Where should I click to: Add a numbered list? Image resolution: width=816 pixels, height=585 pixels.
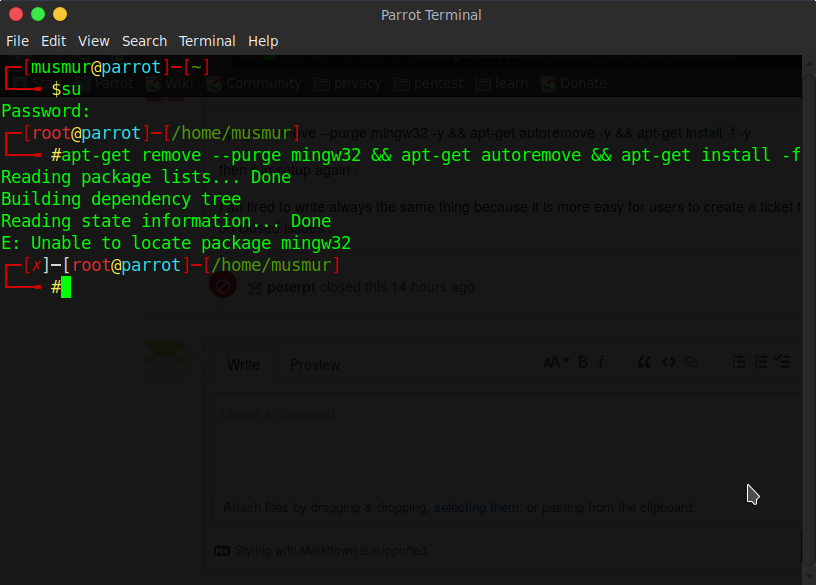(x=762, y=362)
